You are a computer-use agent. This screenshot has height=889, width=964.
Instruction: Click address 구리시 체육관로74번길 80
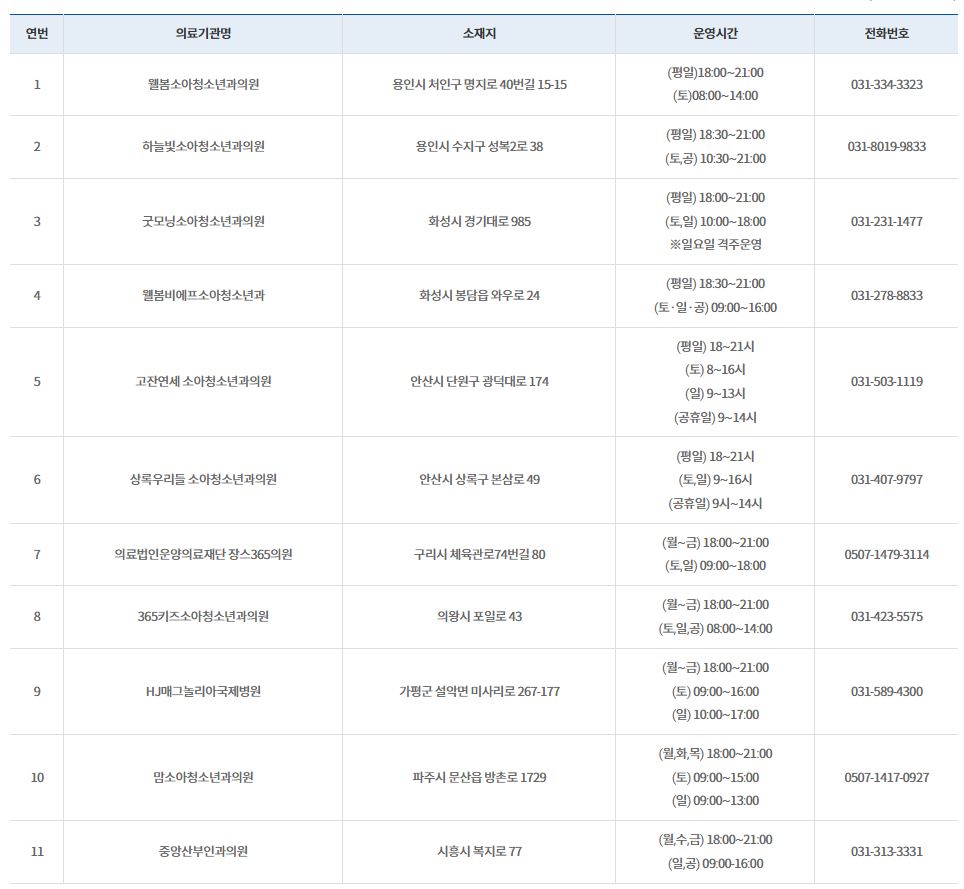(479, 554)
